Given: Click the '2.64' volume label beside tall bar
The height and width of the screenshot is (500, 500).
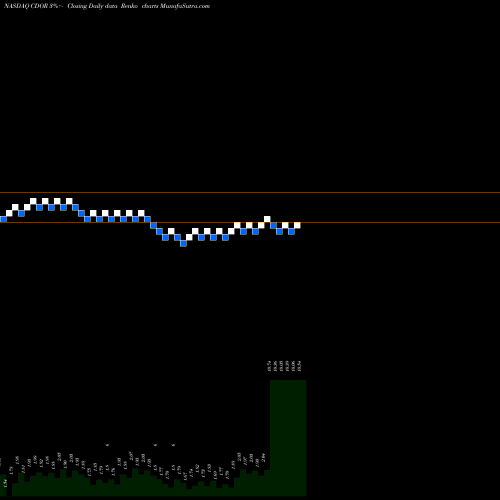Looking at the screenshot, I should tap(263, 457).
